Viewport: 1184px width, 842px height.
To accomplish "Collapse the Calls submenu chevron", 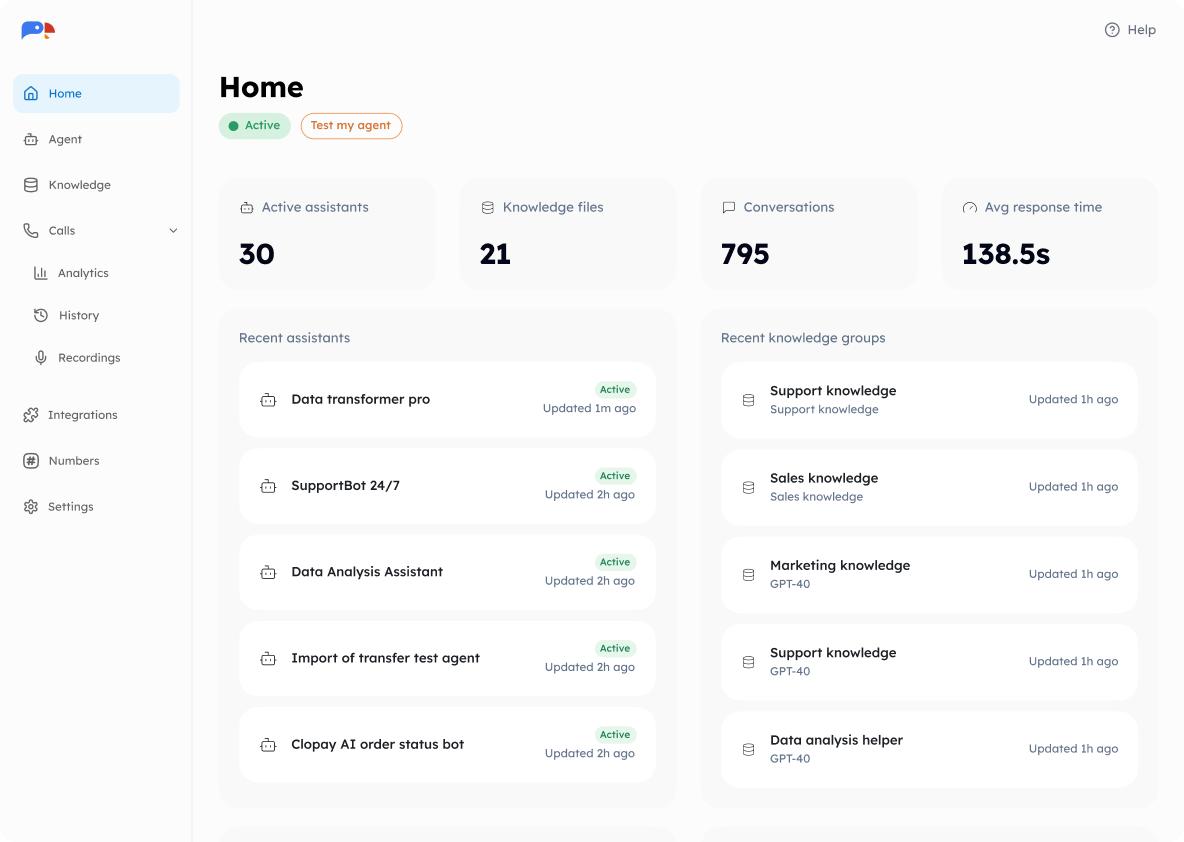I will point(173,230).
